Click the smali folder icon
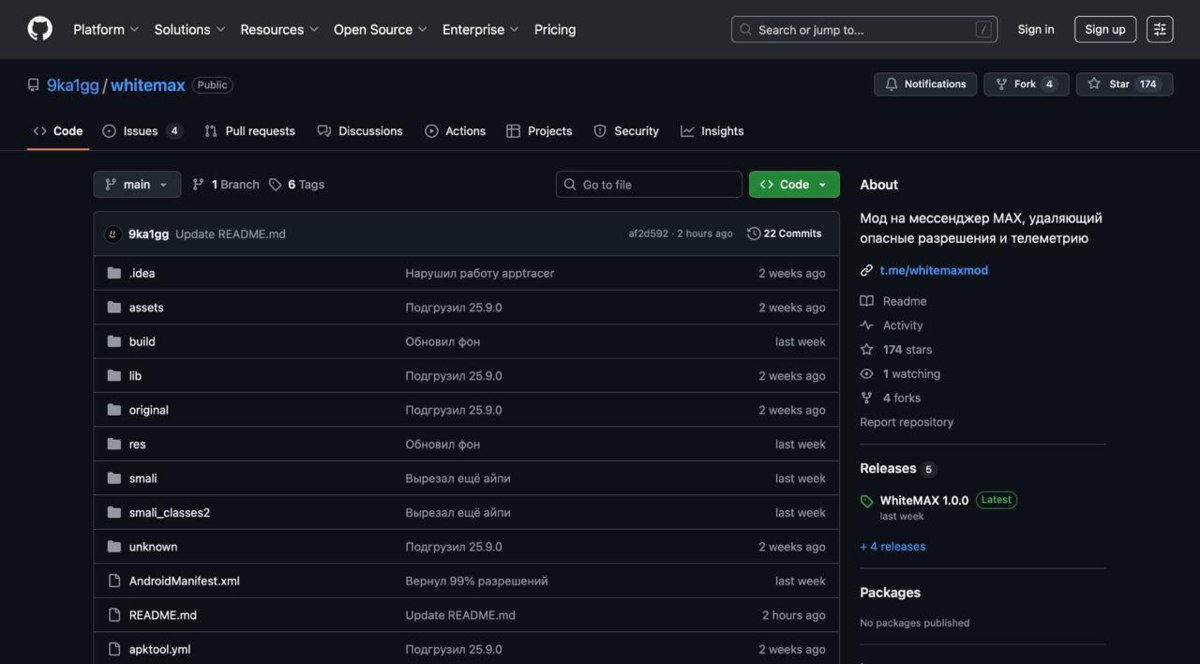This screenshot has width=1200, height=664. [113, 478]
